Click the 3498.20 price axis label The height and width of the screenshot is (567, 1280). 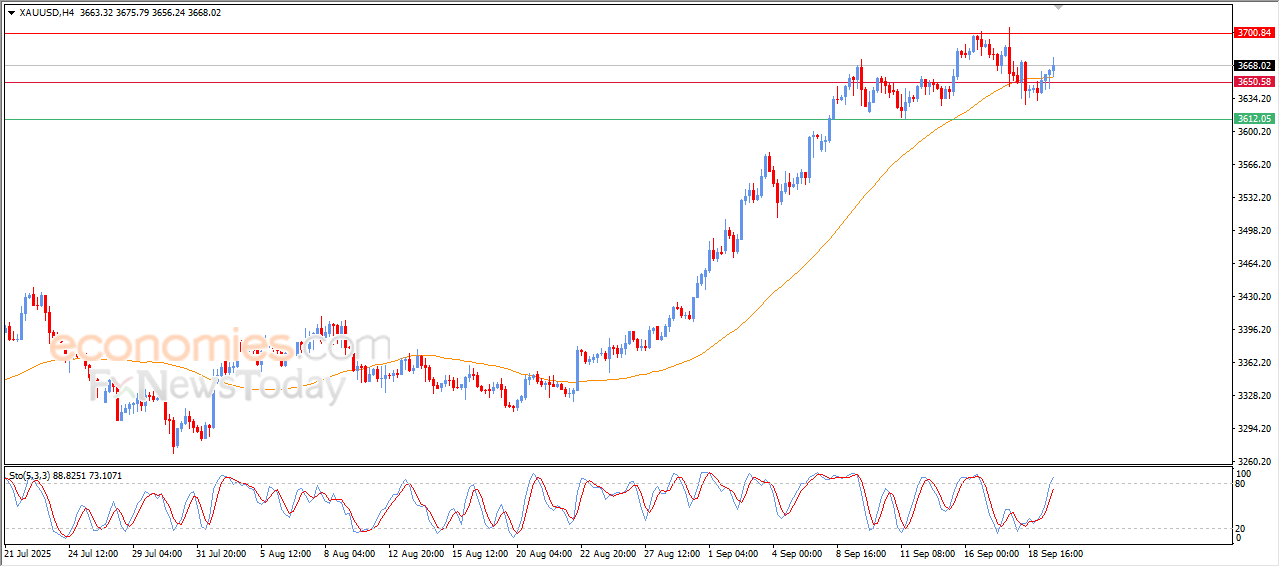pyautogui.click(x=1253, y=231)
